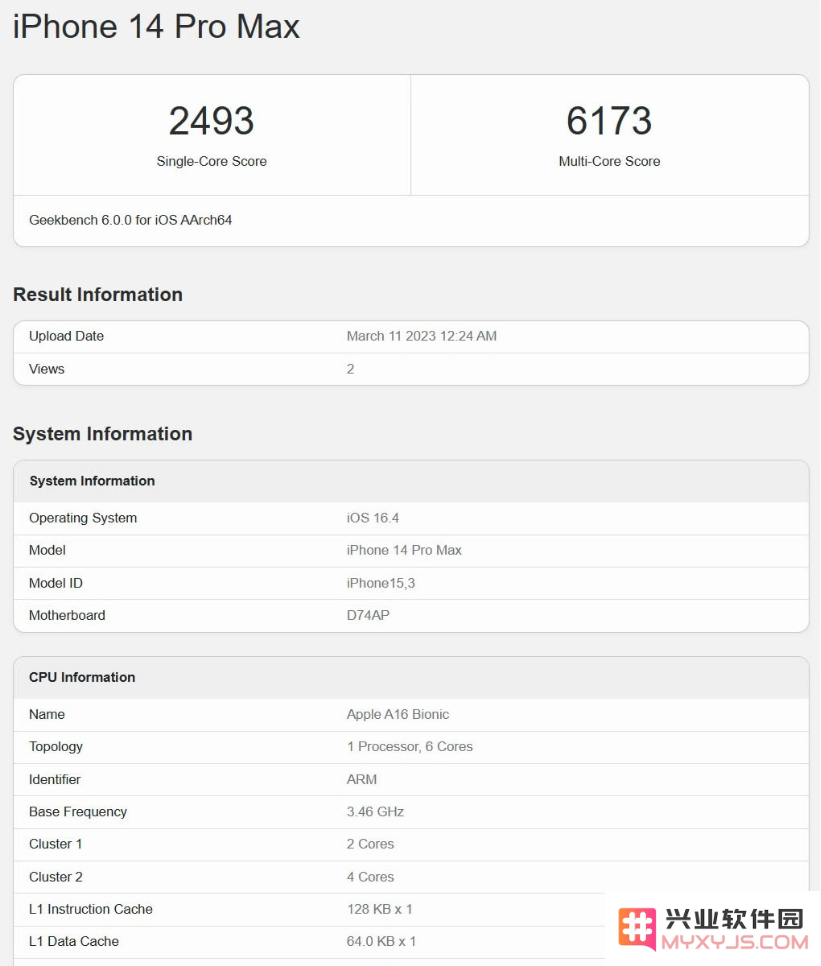Select the single-core score value "2493"
This screenshot has width=821, height=966.
tap(211, 120)
